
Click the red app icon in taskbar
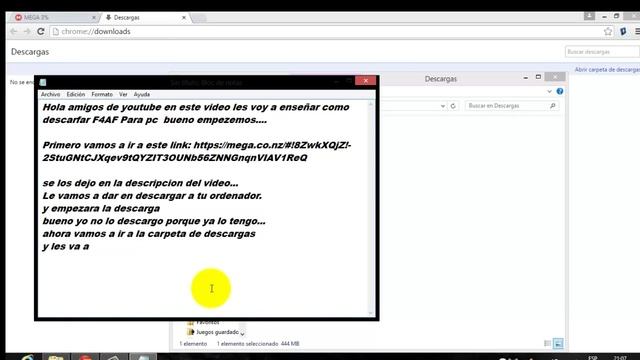(85, 358)
